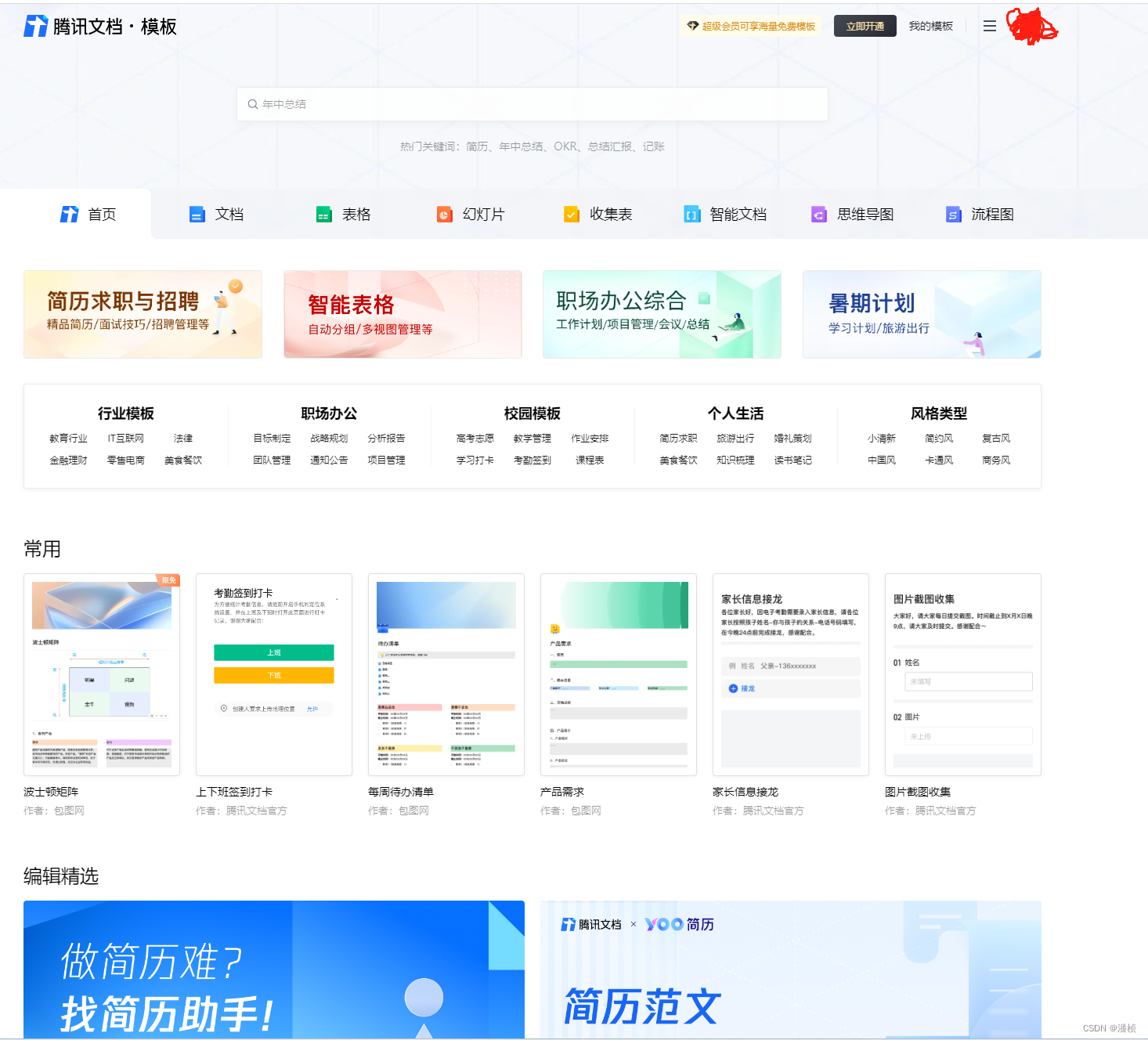The height and width of the screenshot is (1040, 1148).
Task: Select category 教育行业
Action: 68,439
